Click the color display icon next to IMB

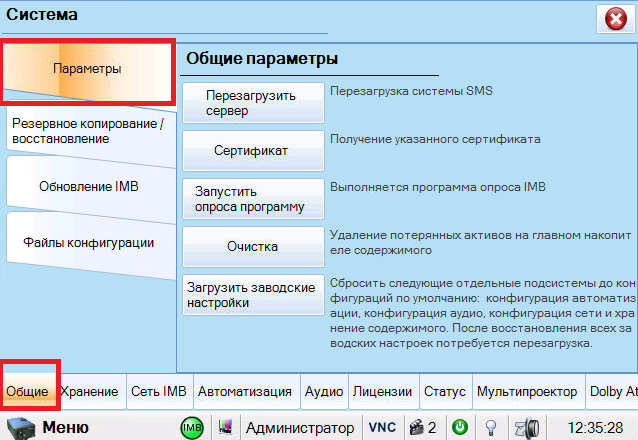click(224, 428)
